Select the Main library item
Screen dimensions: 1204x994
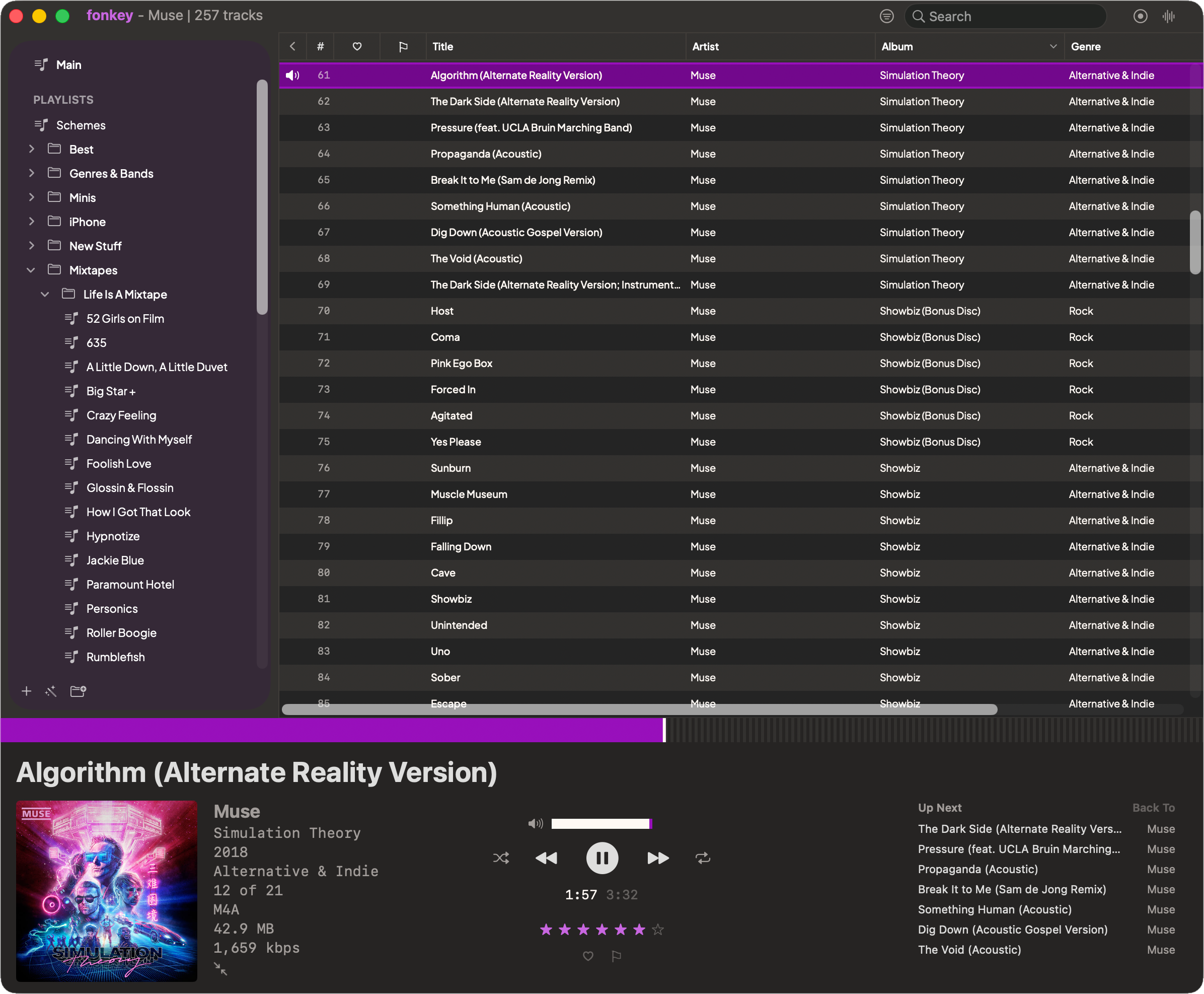pyautogui.click(x=68, y=64)
